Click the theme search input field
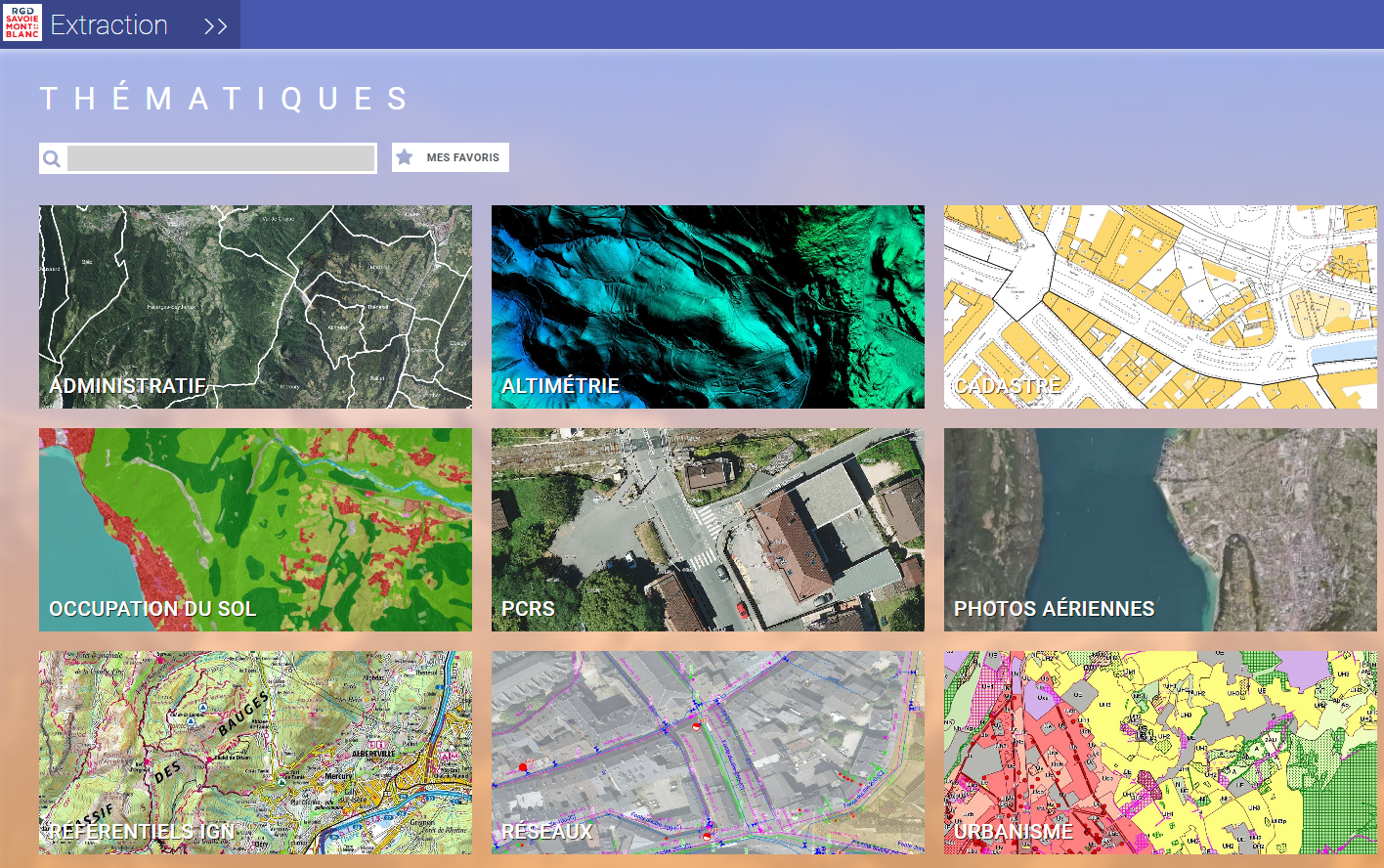This screenshot has height=868, width=1384. click(221, 158)
